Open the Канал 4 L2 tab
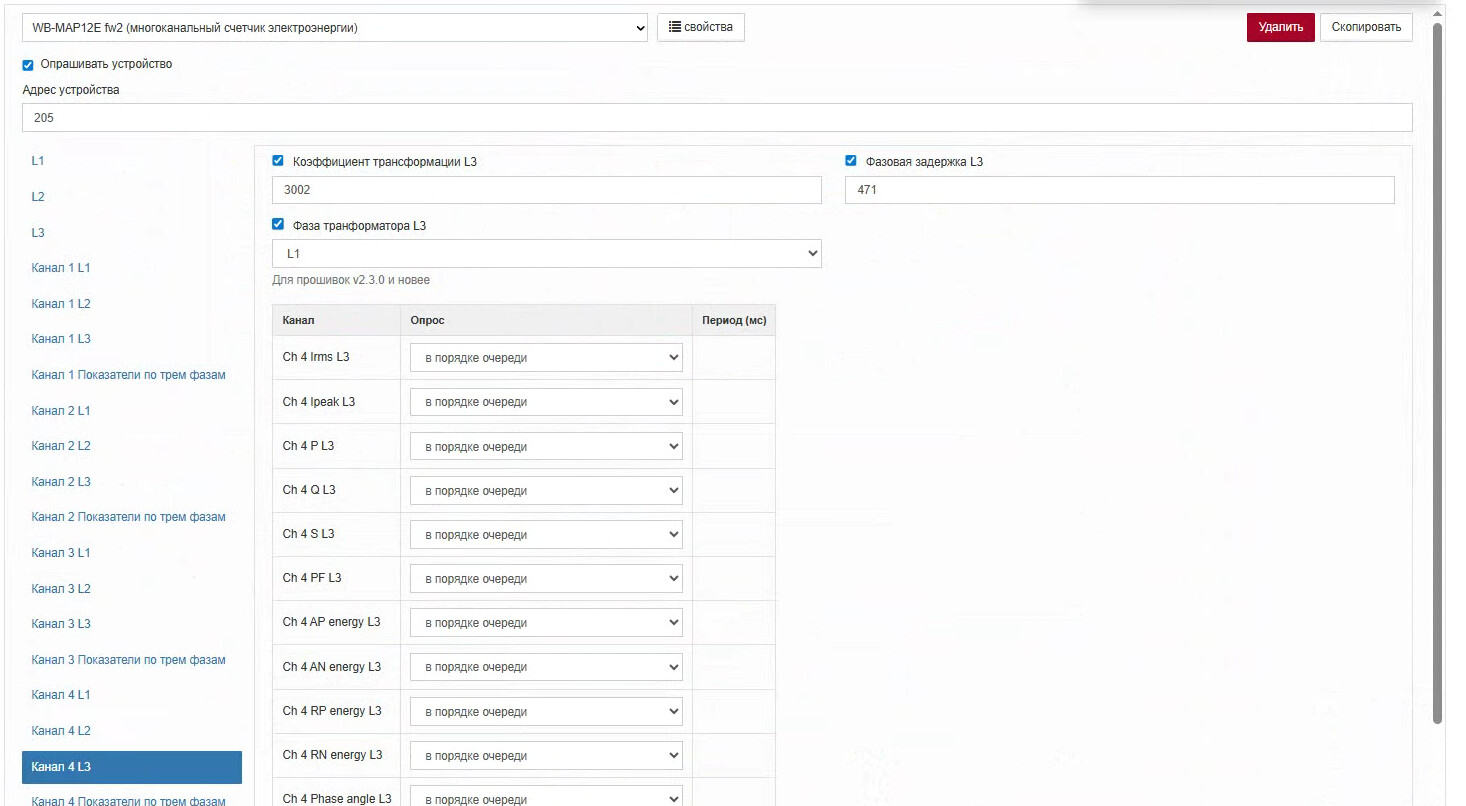The height and width of the screenshot is (806, 1466). [61, 731]
